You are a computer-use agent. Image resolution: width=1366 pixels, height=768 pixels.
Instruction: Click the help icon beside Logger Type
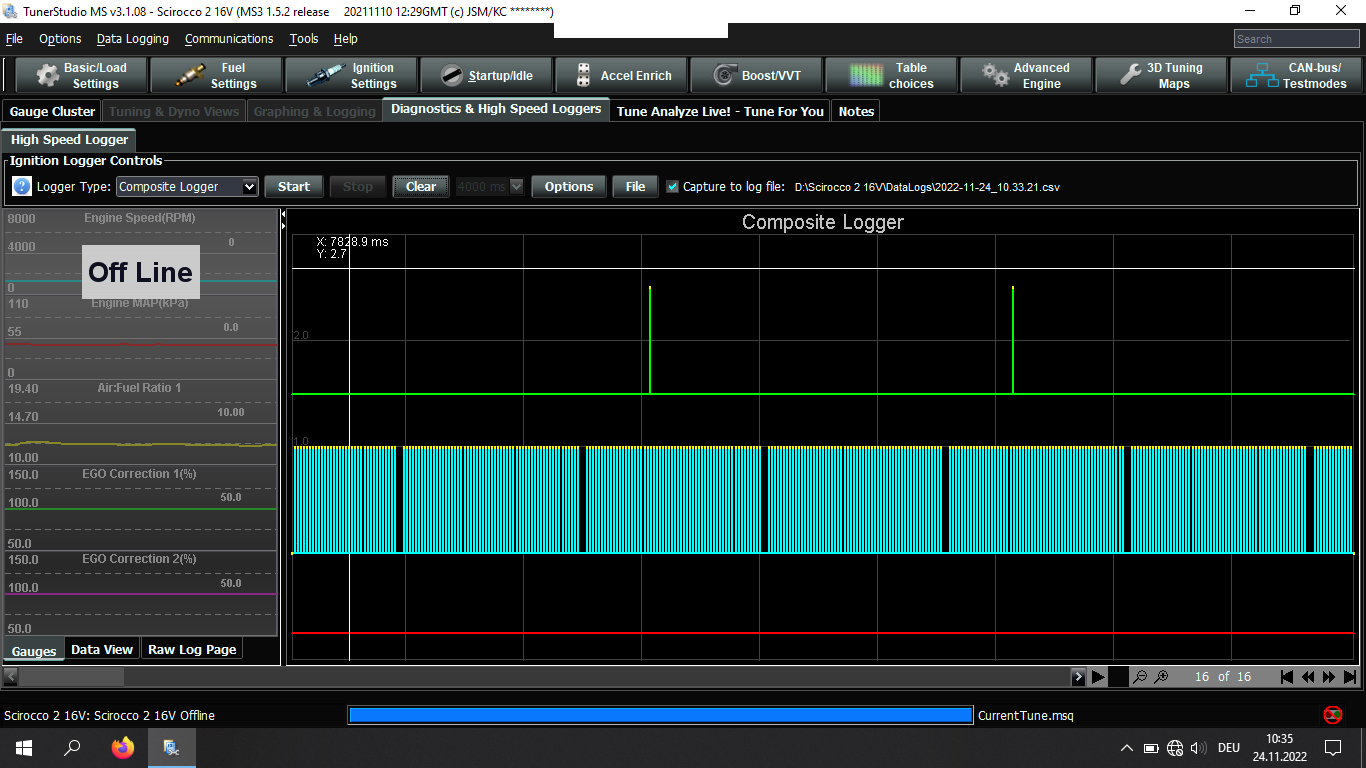22,187
